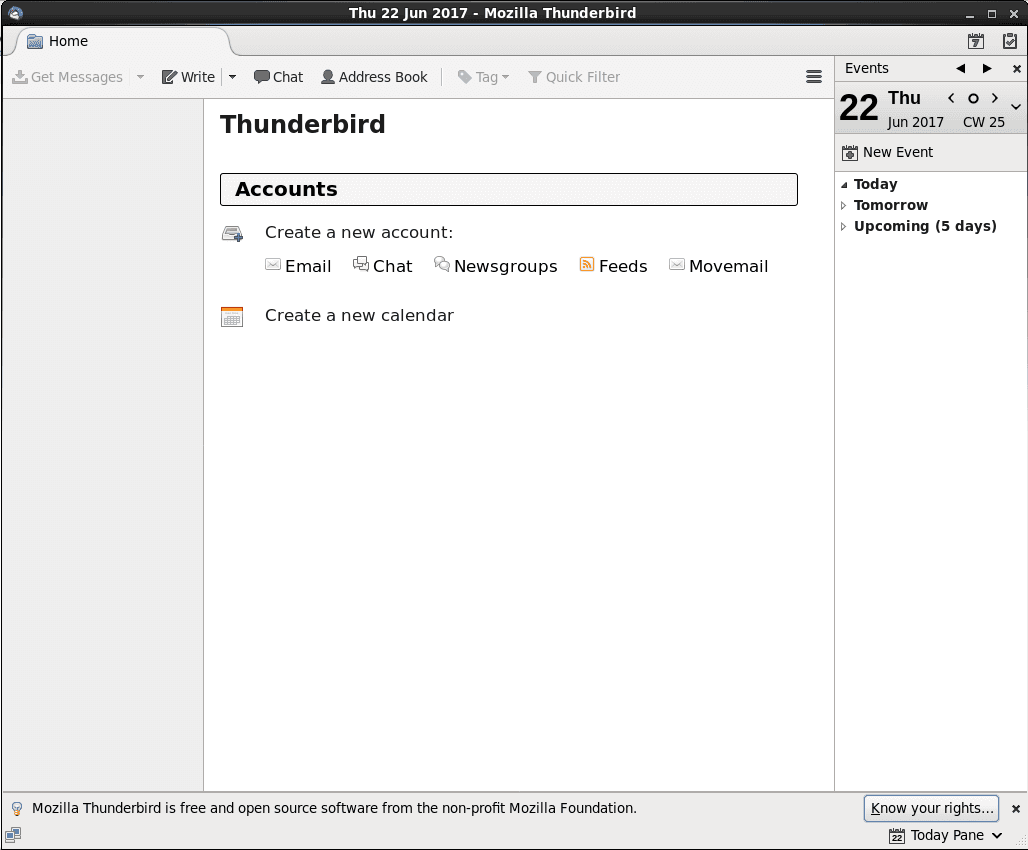Image resolution: width=1028 pixels, height=850 pixels.
Task: Open the Calendar tab icon
Action: coord(976,41)
